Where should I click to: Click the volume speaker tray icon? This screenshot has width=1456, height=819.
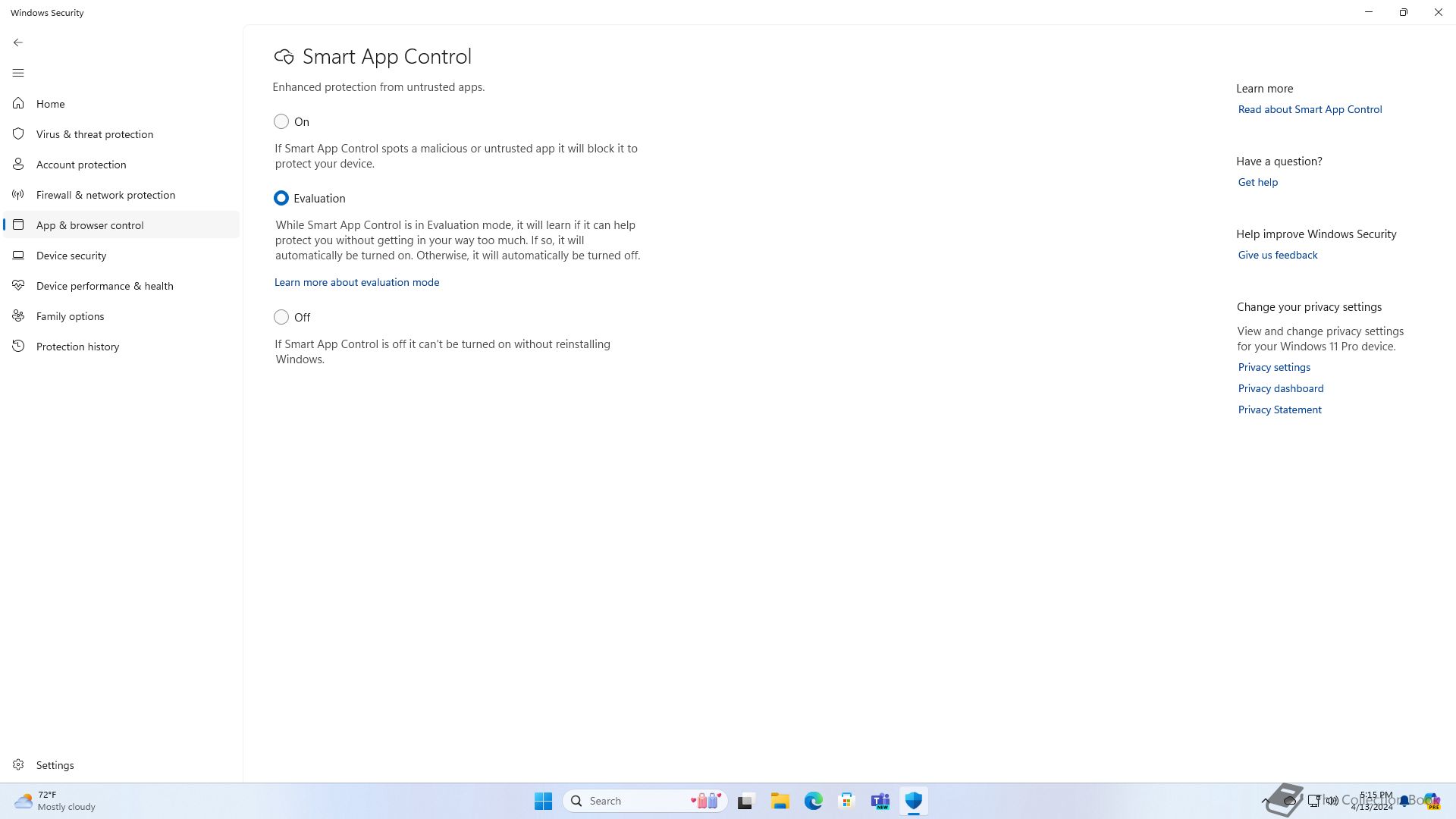click(1332, 801)
